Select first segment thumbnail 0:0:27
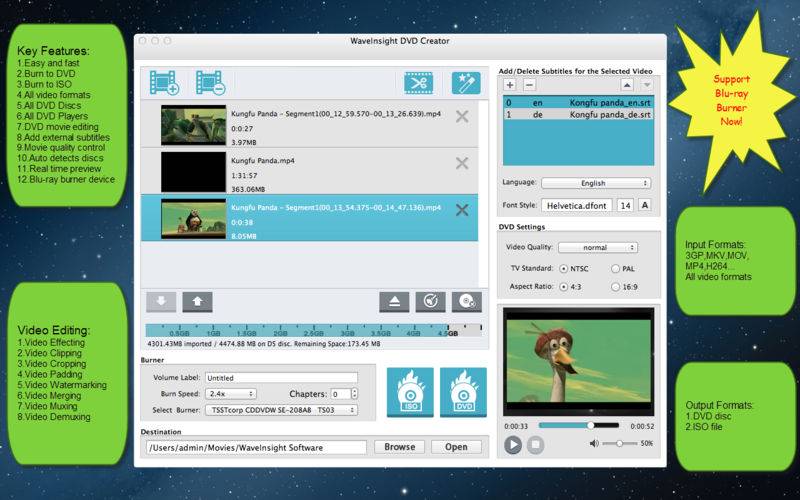This screenshot has width=800, height=500. pos(193,125)
